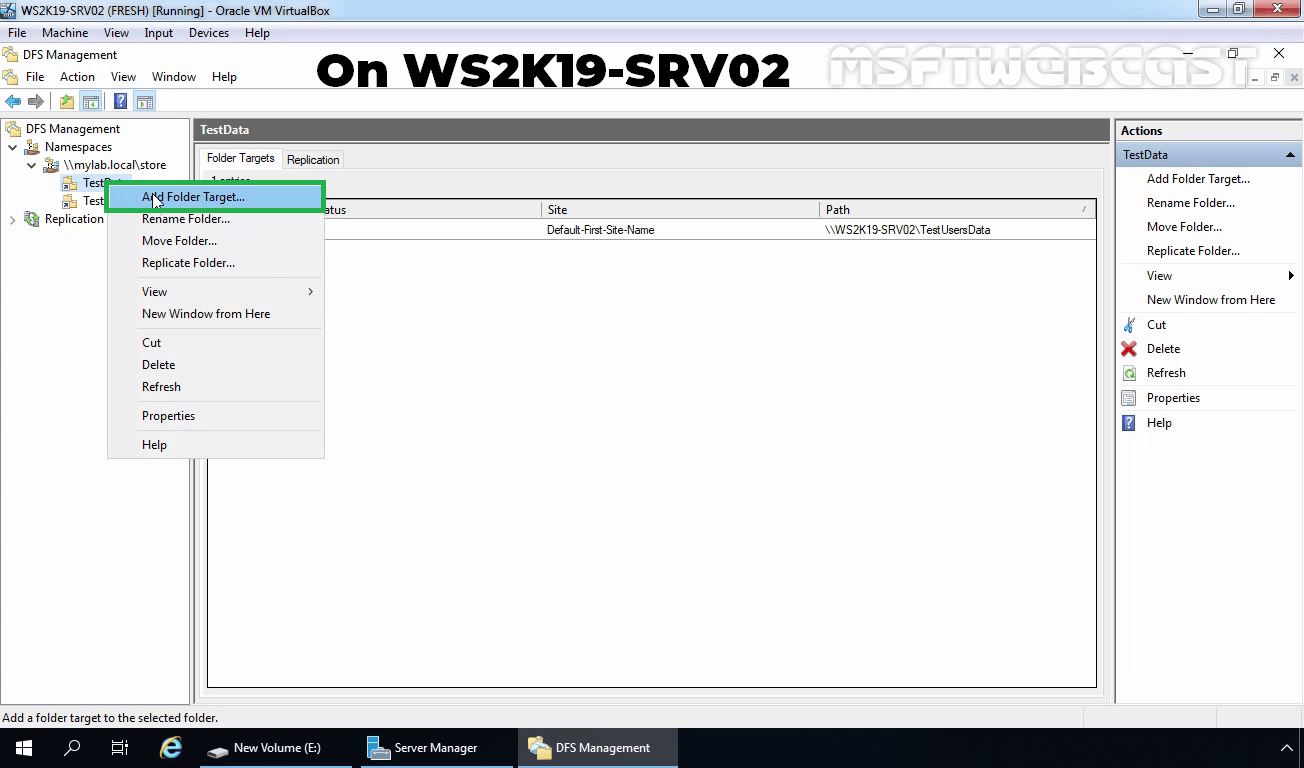Screen dimensions: 1304x768
Task: Choose Add Folder Target from the context menu
Action: (192, 197)
